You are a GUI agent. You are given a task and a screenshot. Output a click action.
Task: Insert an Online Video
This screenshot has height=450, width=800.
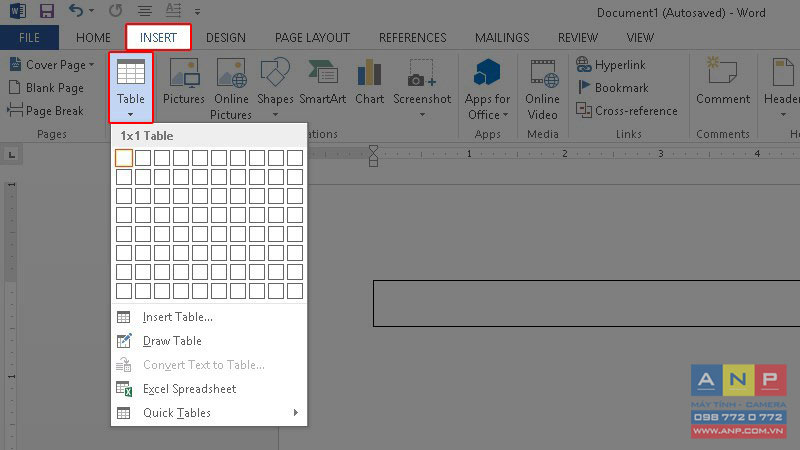point(542,89)
